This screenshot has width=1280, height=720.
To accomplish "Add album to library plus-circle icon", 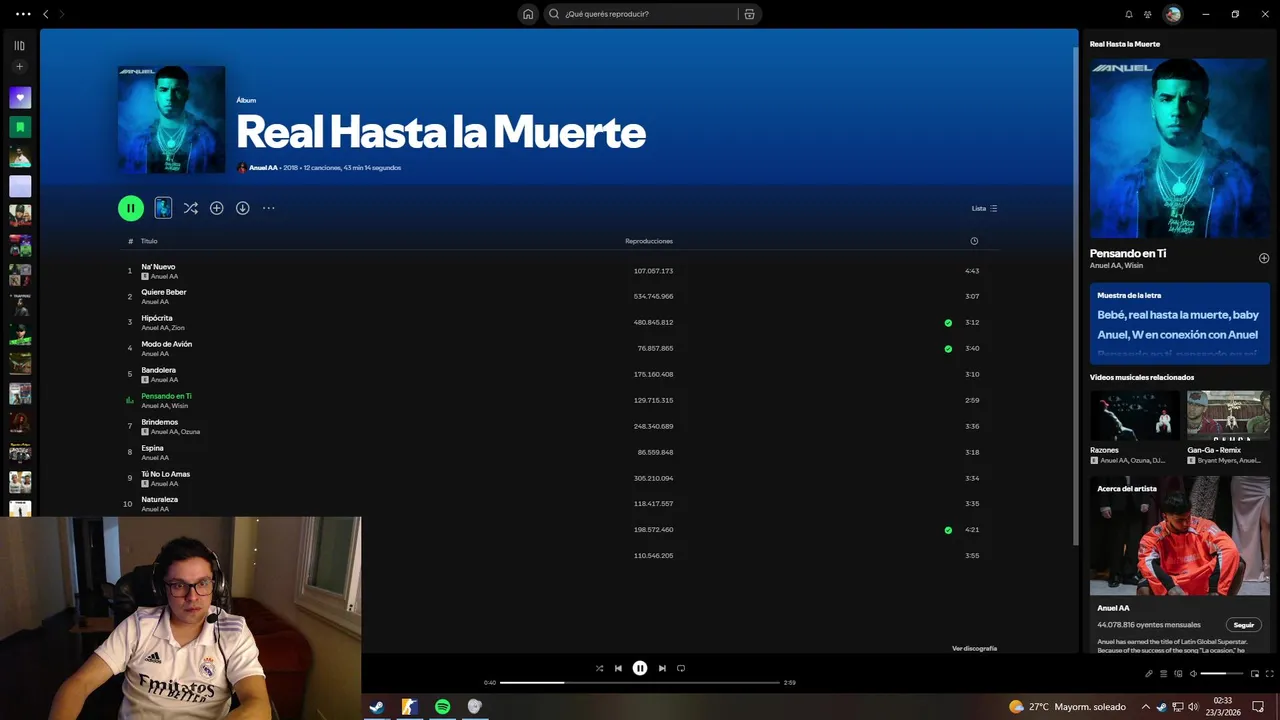I will (x=216, y=208).
